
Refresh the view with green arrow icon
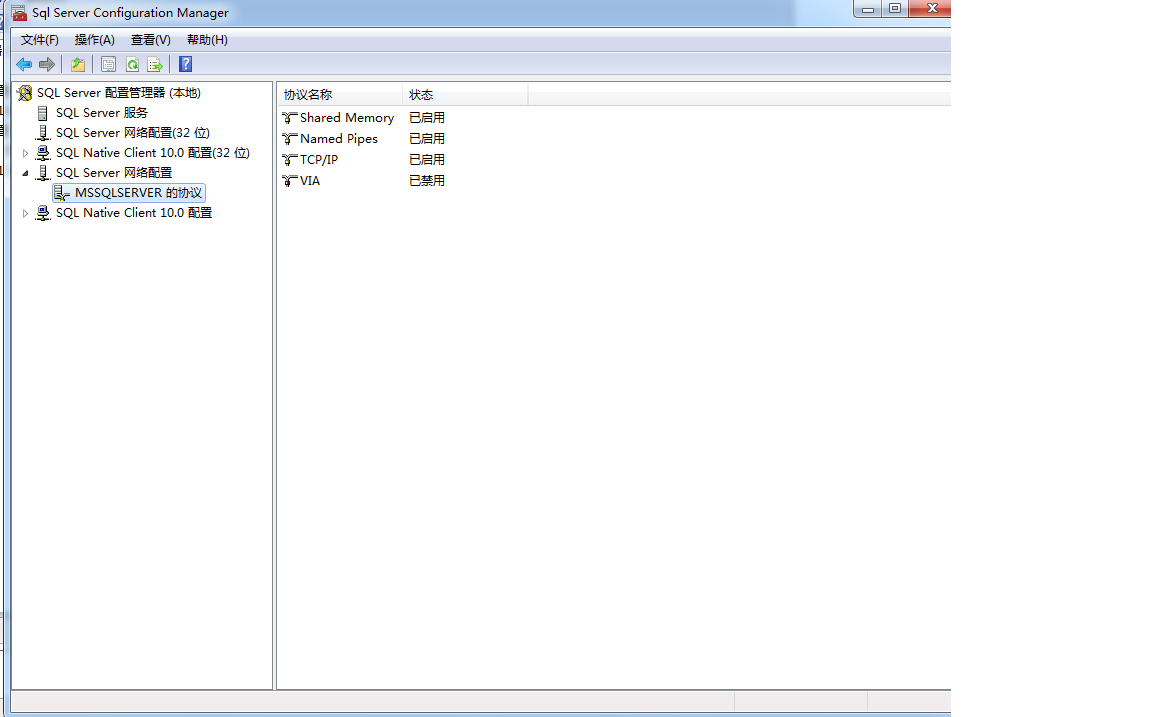pos(132,65)
